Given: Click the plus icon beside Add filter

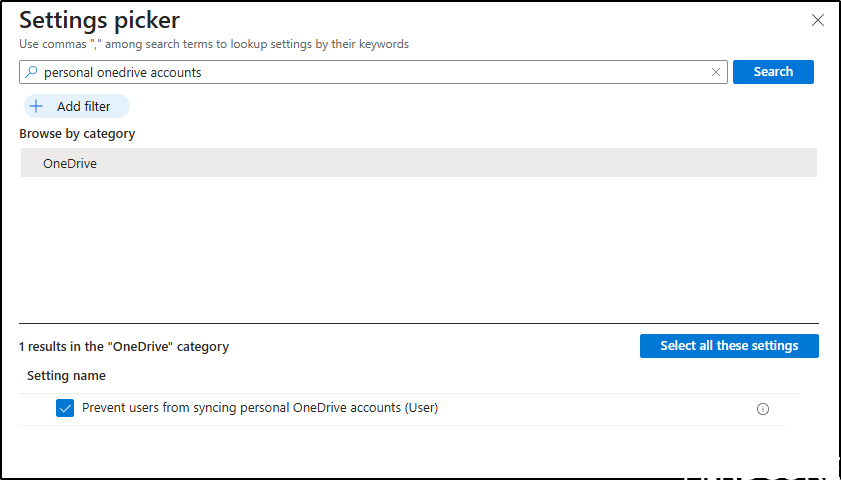Looking at the screenshot, I should point(37,107).
